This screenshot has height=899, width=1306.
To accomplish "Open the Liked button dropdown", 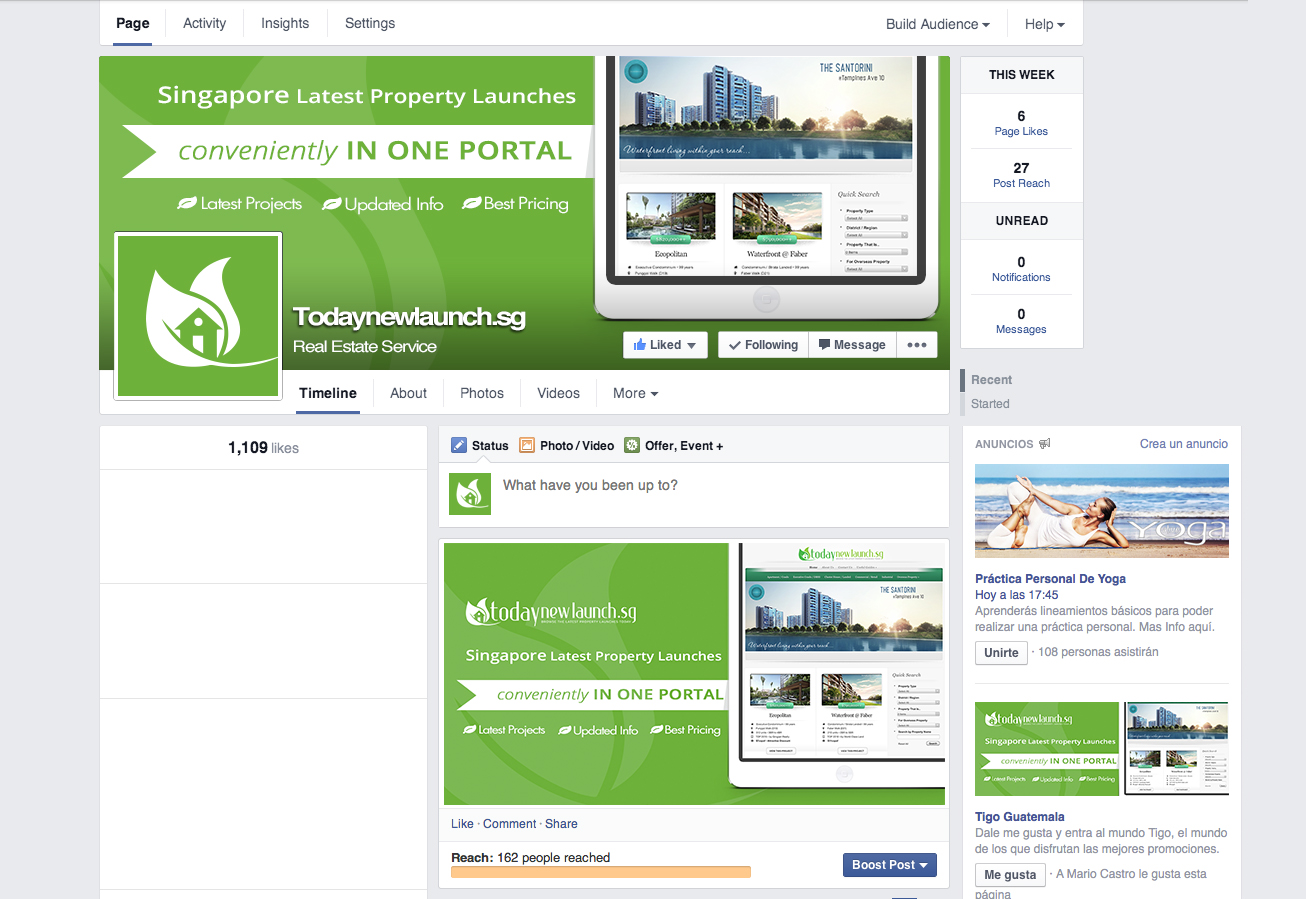I will tap(665, 345).
